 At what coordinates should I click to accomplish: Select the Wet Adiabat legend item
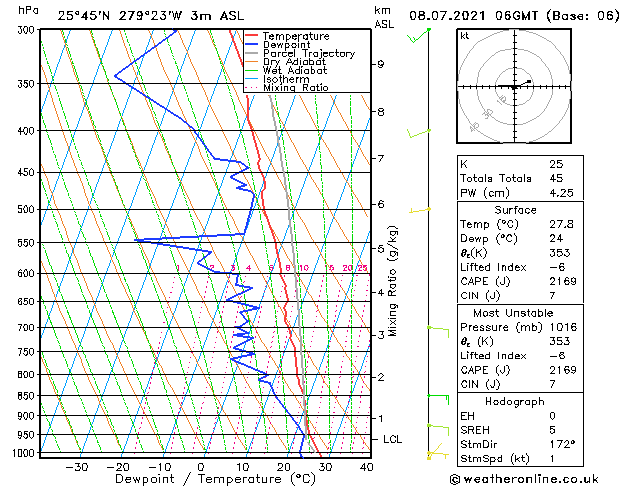[295, 71]
